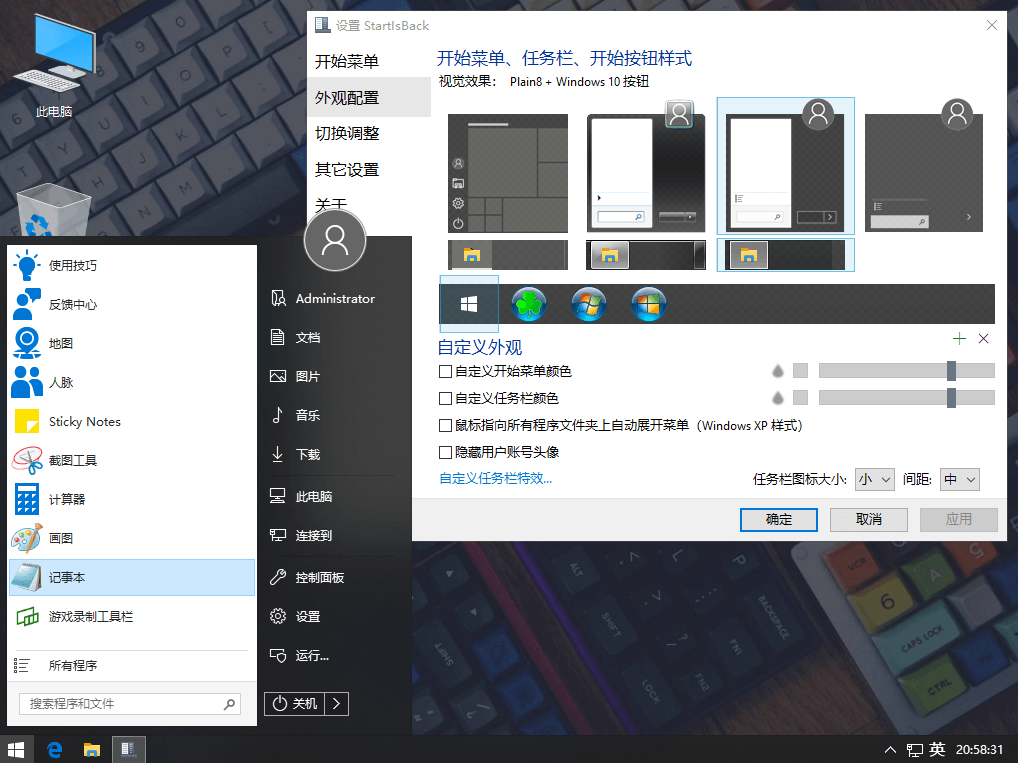Click 确定 button
The image size is (1018, 763).
(x=778, y=519)
